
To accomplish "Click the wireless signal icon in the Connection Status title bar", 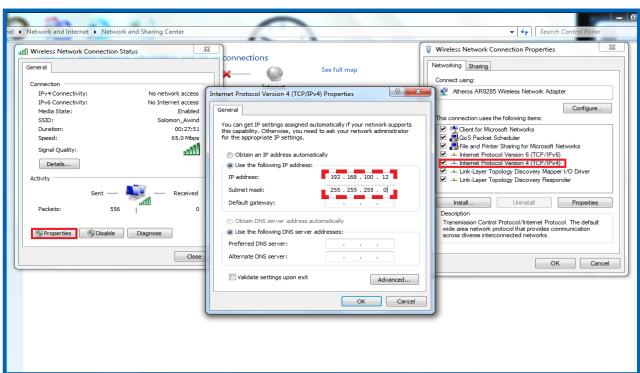I will click(x=23, y=51).
